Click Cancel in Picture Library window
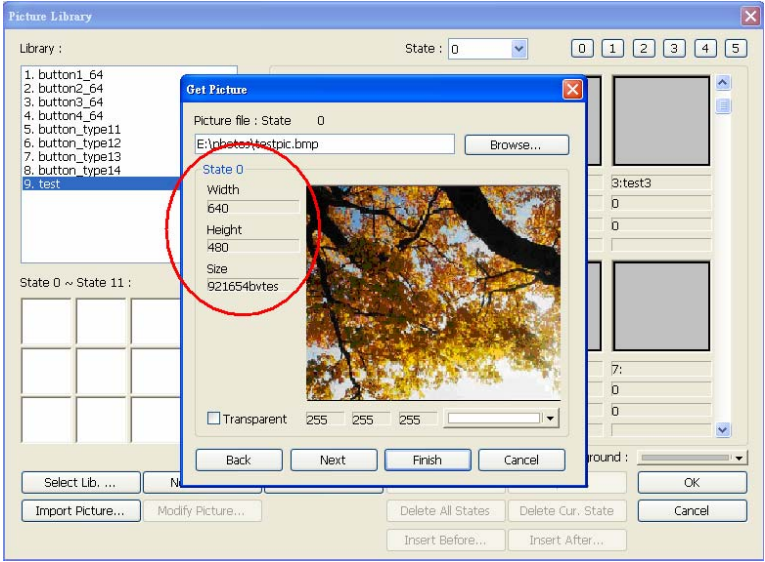This screenshot has width=765, height=562. click(x=692, y=511)
